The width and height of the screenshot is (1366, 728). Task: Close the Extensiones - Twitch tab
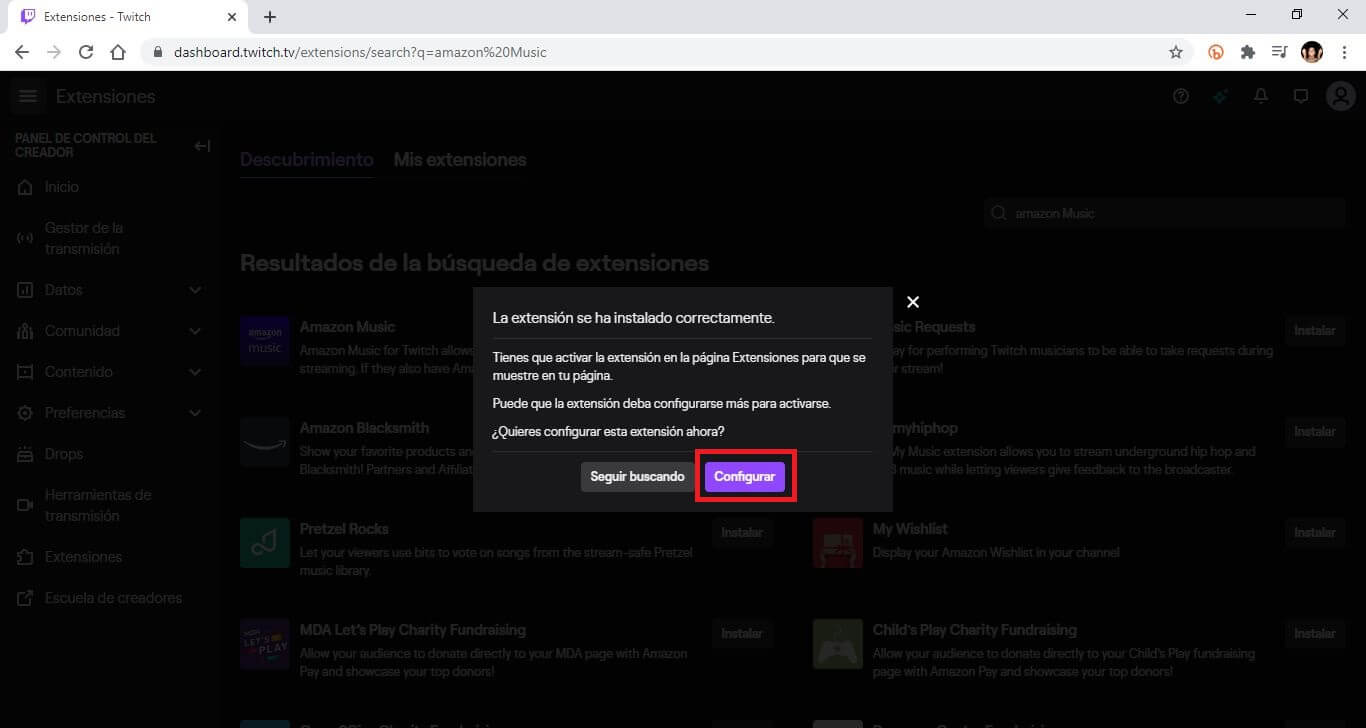point(232,17)
